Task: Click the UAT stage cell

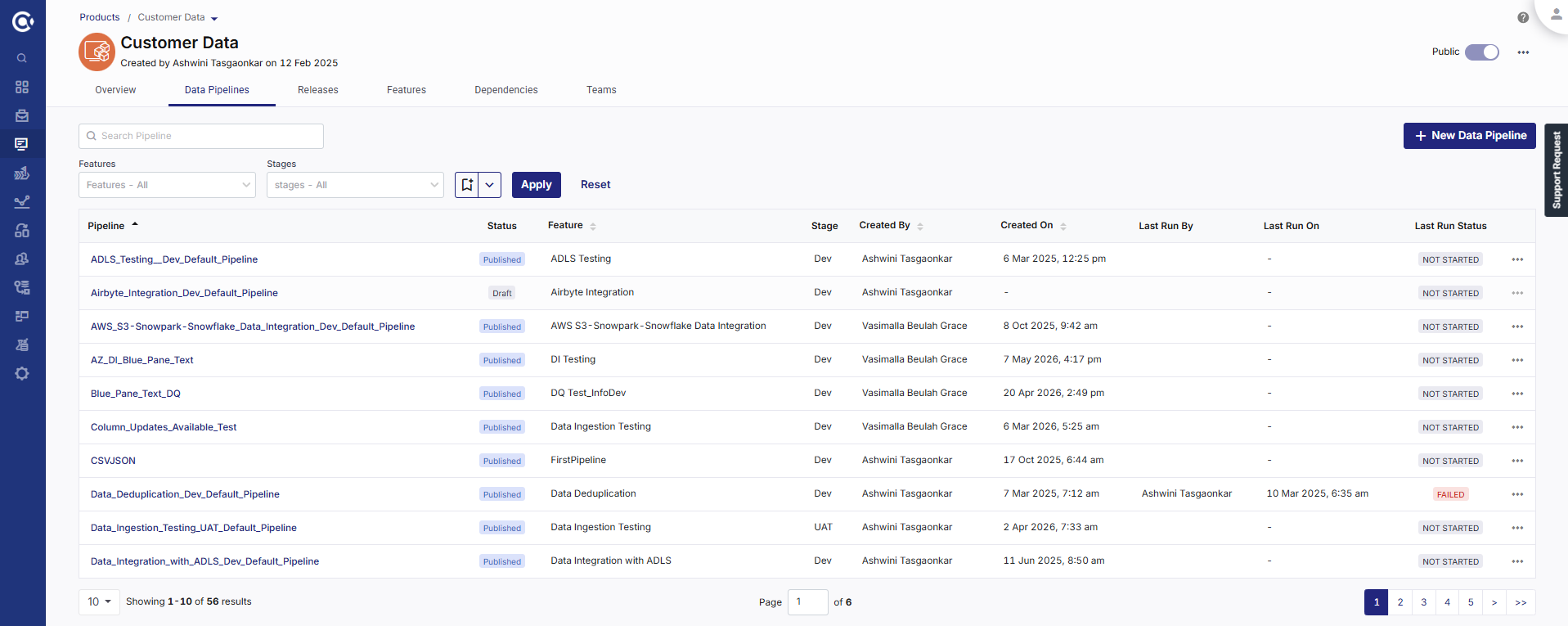Action: (823, 527)
